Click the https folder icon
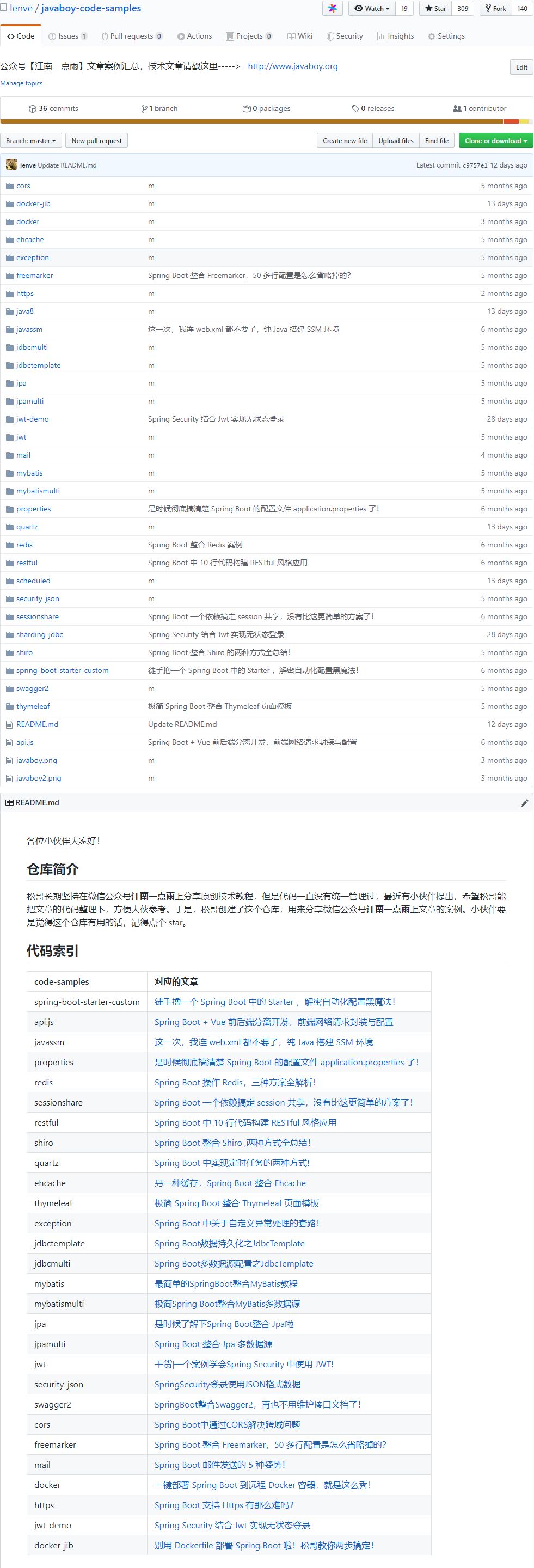Image resolution: width=534 pixels, height=1568 pixels. pyautogui.click(x=10, y=293)
